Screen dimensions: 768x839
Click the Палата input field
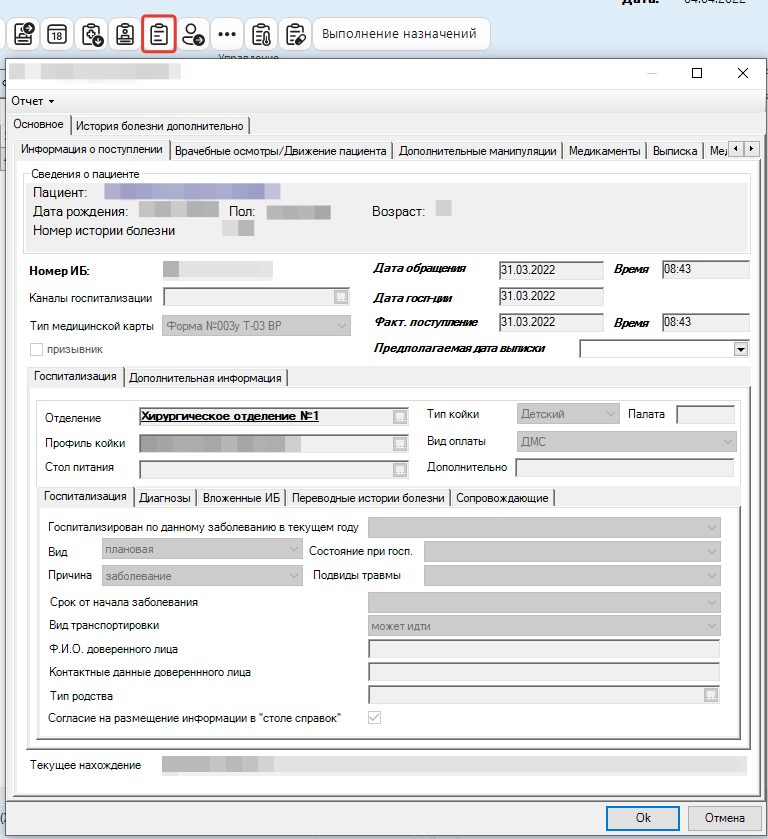tap(705, 414)
